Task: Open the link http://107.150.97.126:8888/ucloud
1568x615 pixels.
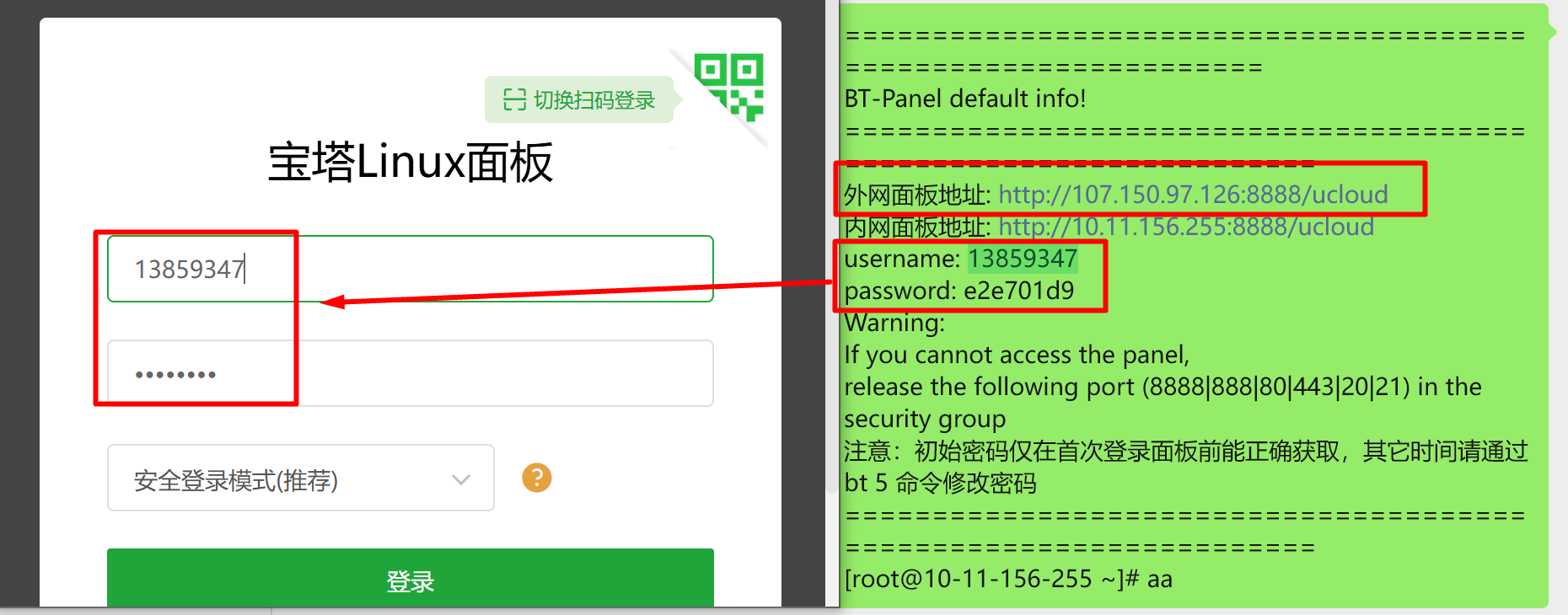Action: pos(1193,195)
